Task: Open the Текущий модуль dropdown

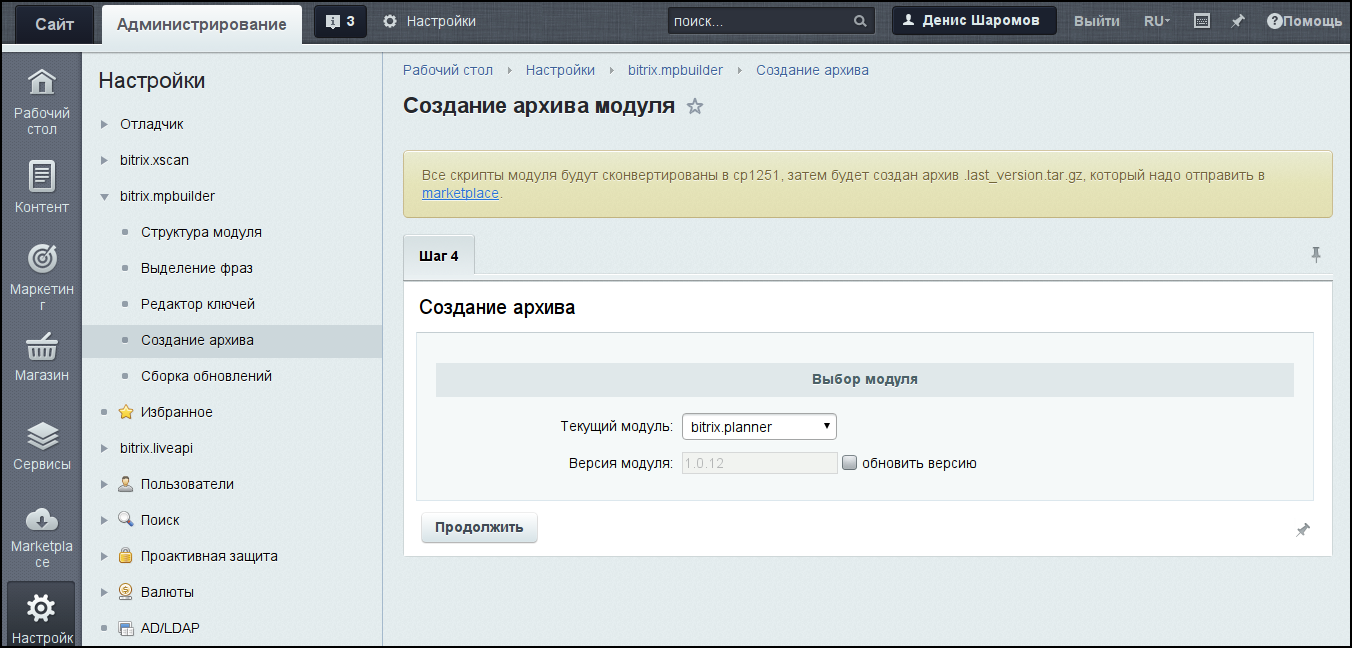Action: pyautogui.click(x=759, y=427)
